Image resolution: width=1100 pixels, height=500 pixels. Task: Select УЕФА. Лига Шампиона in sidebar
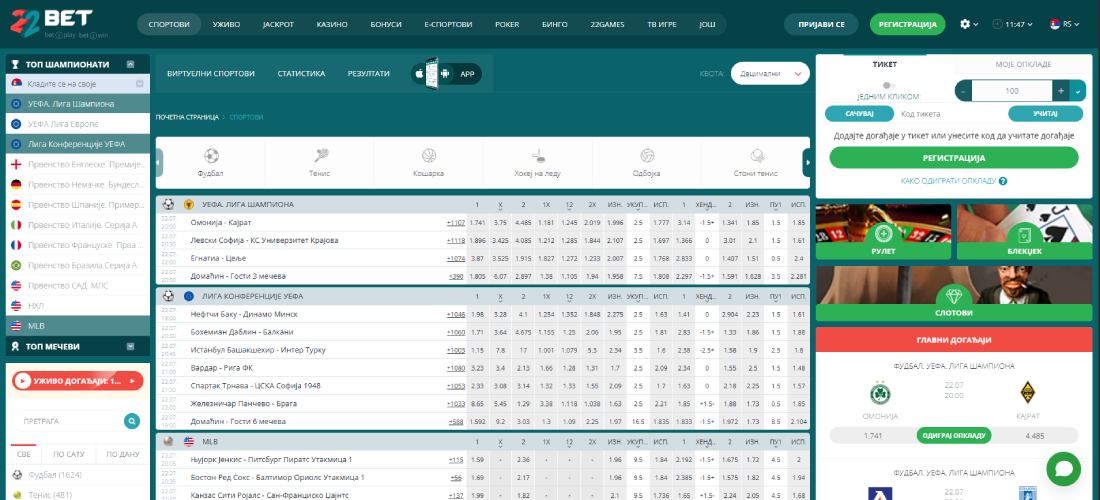pos(78,104)
